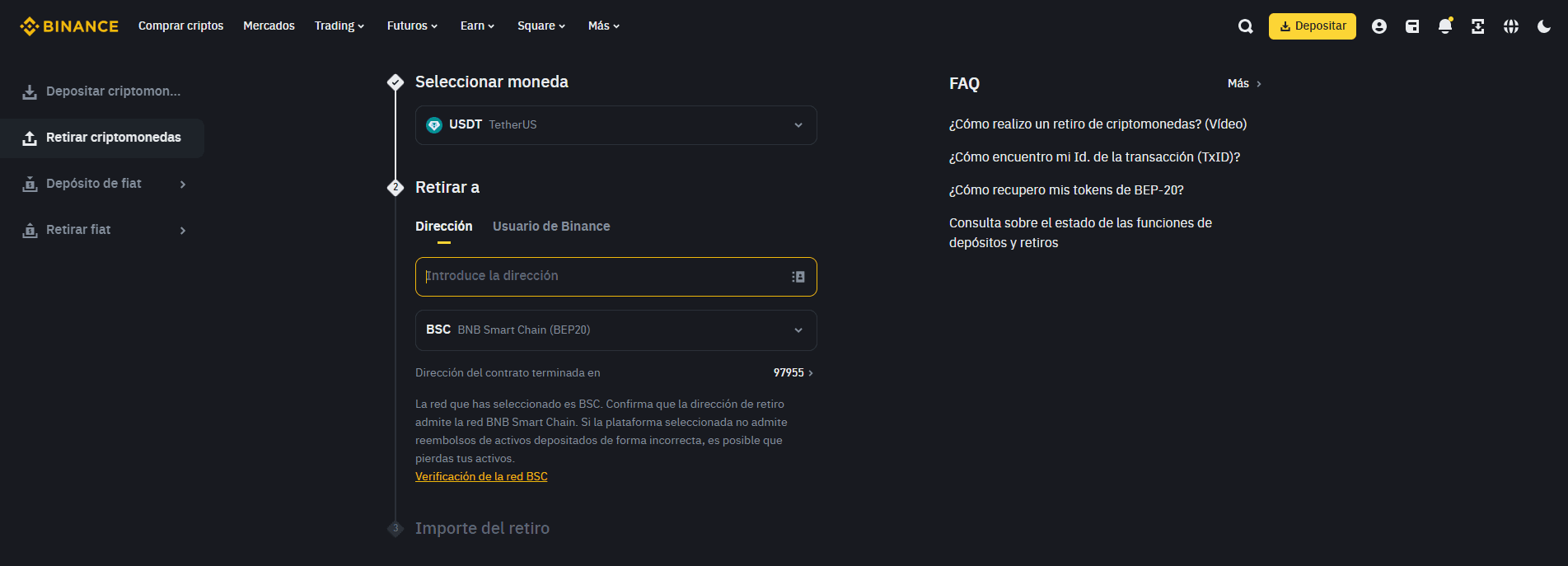This screenshot has height=566, width=1568.
Task: Expand Depósito de fiat submenu
Action: coord(102,184)
